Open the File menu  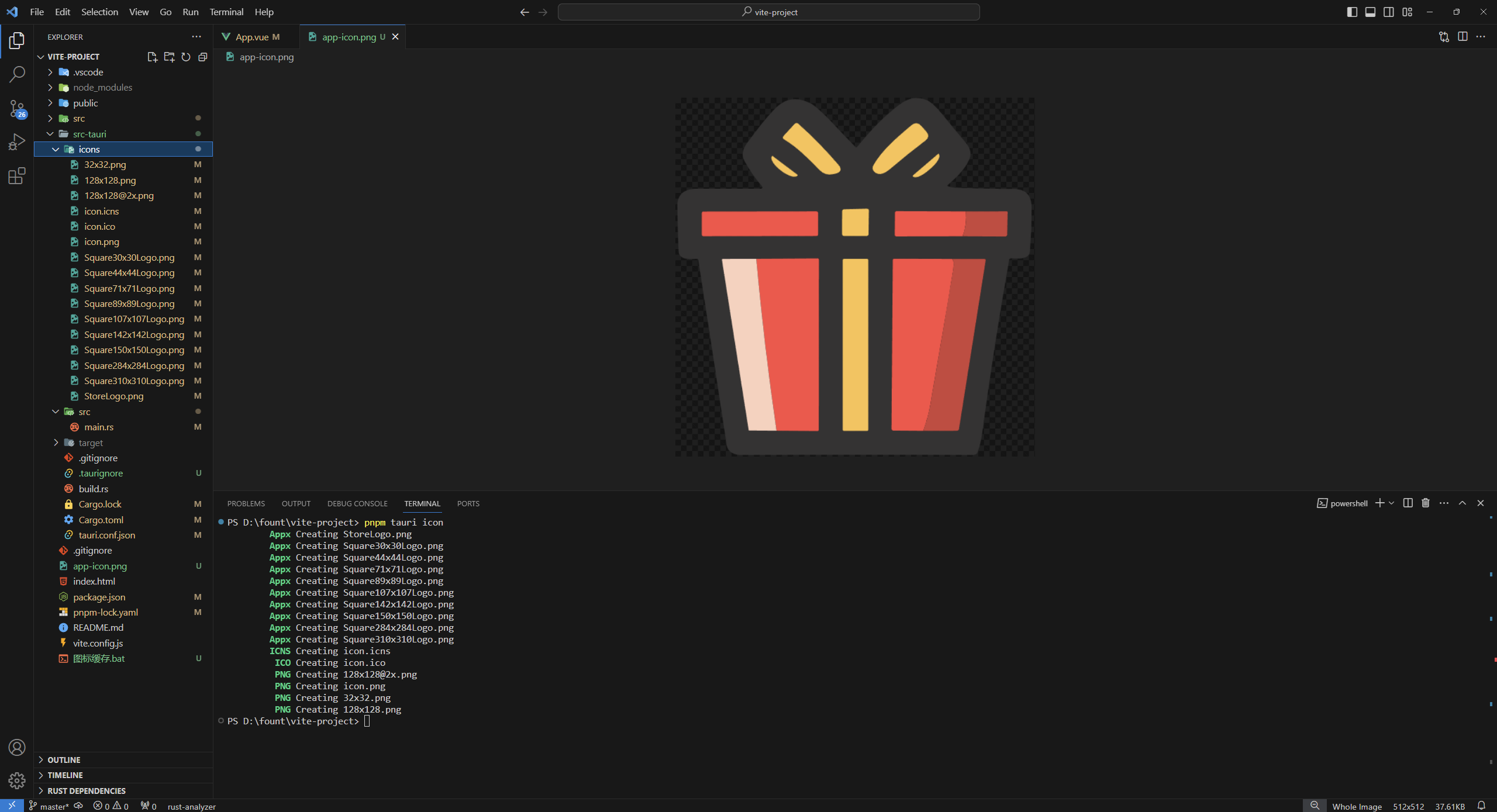pos(37,12)
